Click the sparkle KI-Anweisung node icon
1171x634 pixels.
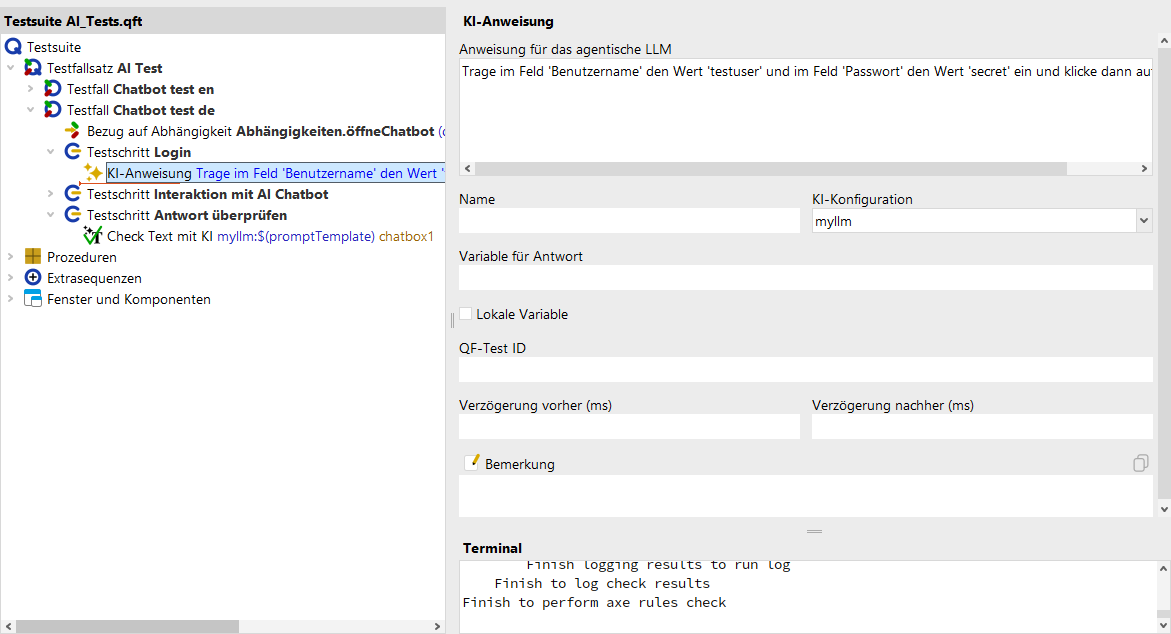[x=93, y=173]
